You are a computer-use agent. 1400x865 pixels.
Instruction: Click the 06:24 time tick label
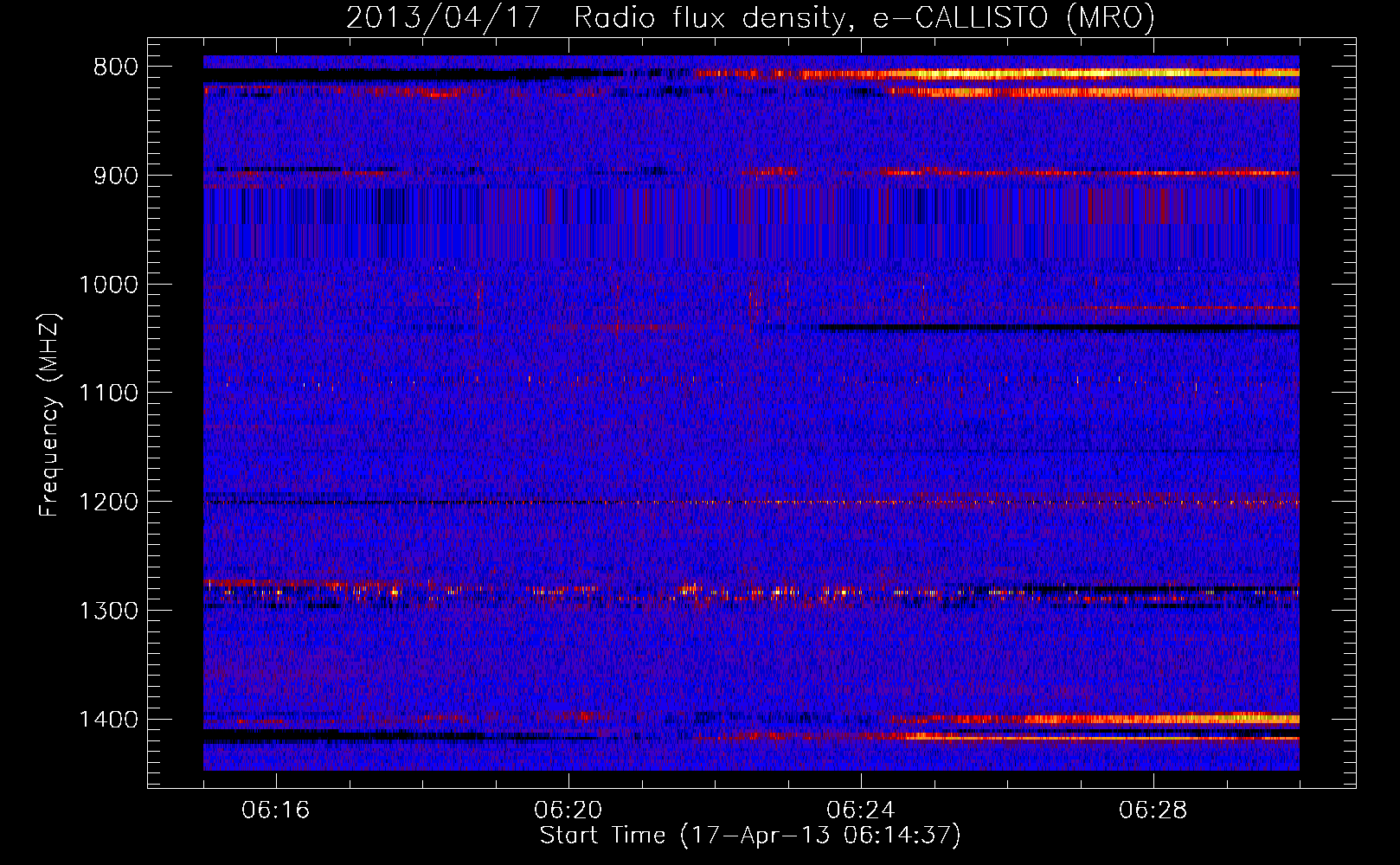pos(861,811)
